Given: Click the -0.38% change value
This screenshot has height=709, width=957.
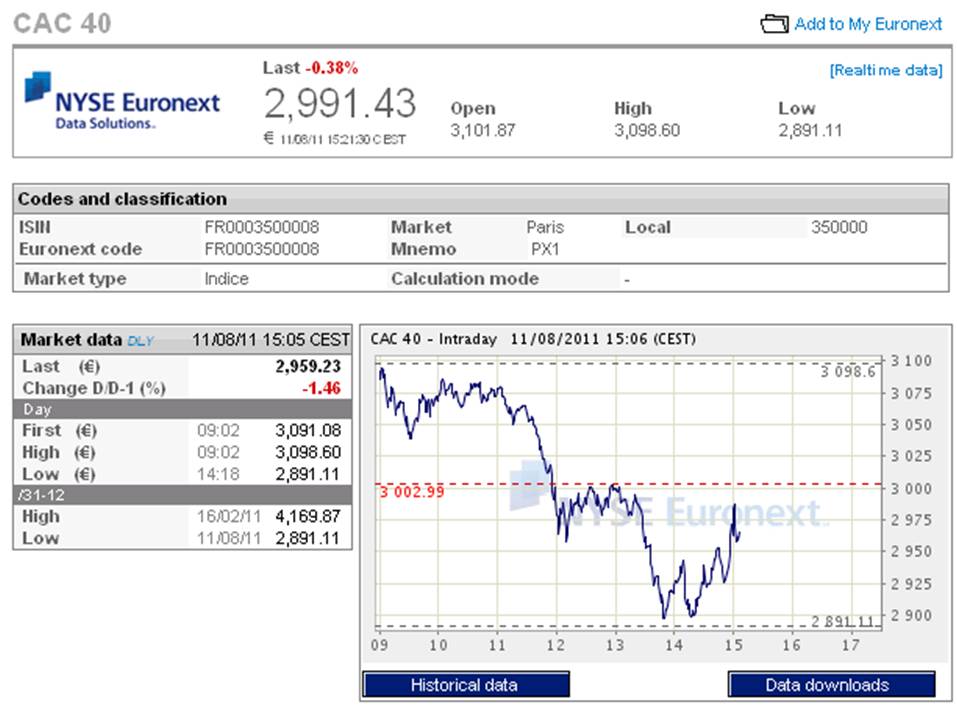Looking at the screenshot, I should [x=331, y=68].
